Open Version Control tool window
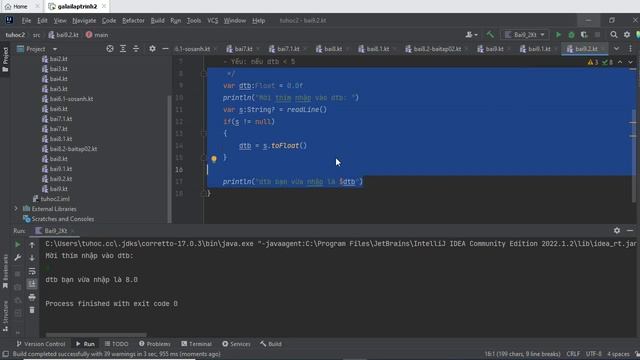Image resolution: width=640 pixels, height=360 pixels. tap(41, 344)
